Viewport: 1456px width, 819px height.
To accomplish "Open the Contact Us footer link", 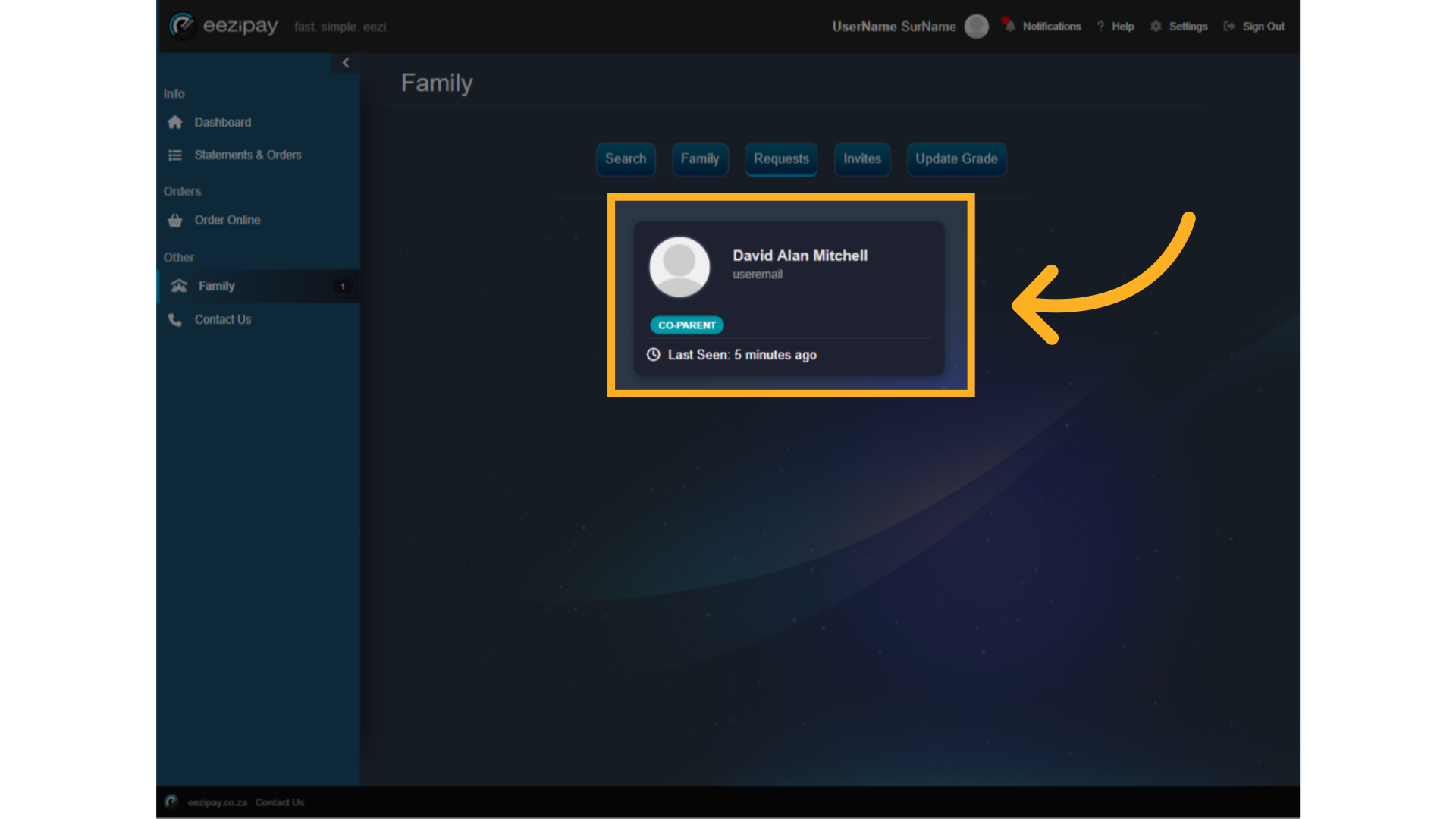I will 279,802.
